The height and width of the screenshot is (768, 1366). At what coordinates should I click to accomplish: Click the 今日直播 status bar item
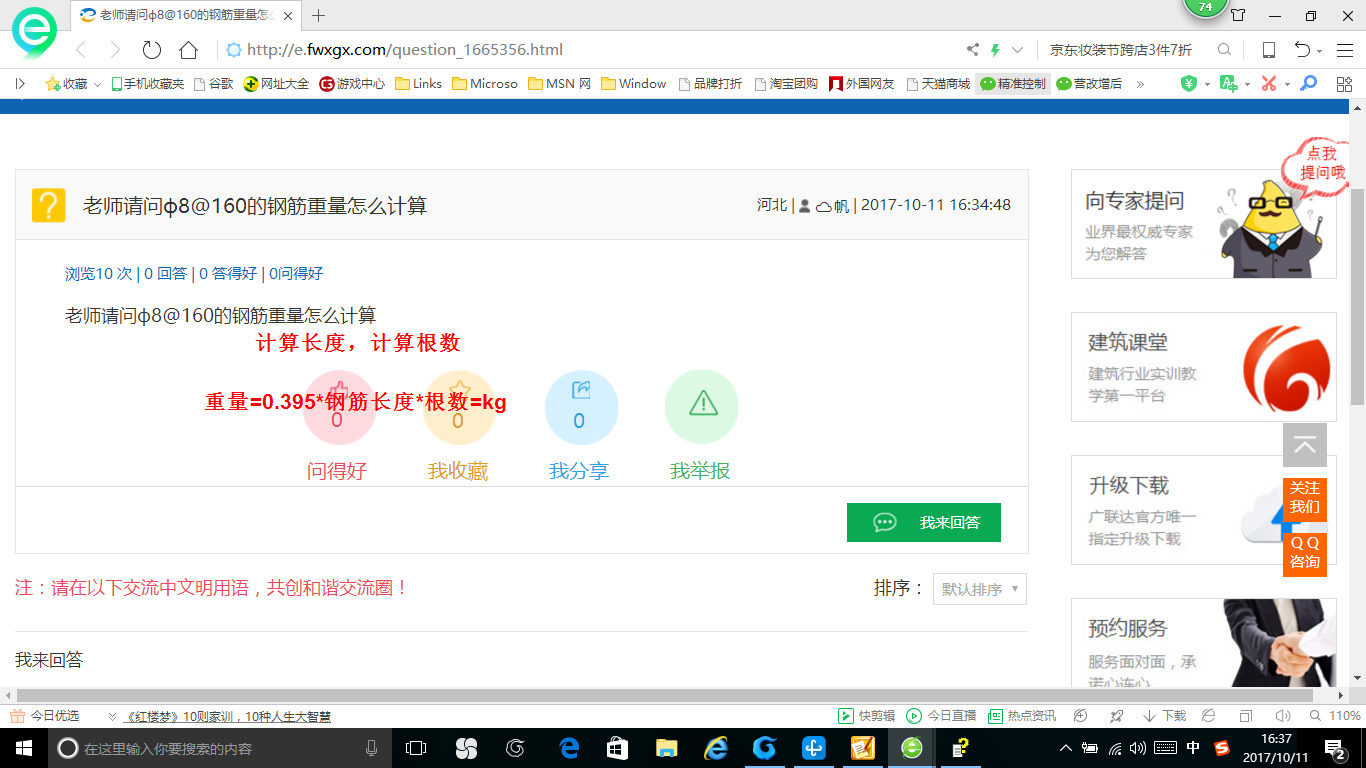point(941,716)
